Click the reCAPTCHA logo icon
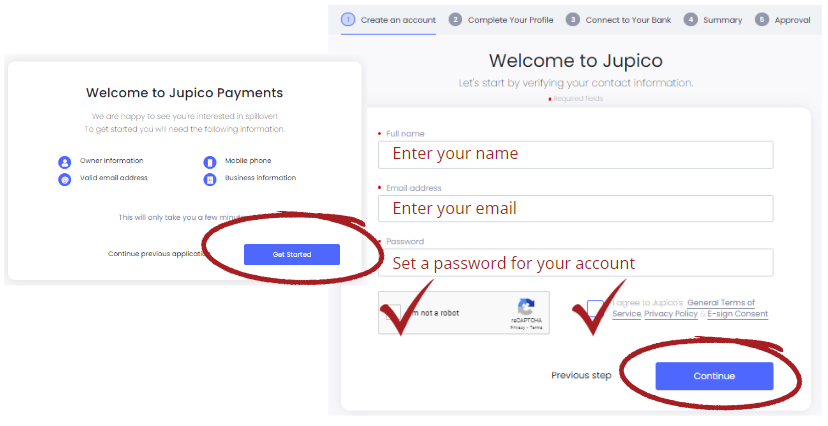 point(526,307)
